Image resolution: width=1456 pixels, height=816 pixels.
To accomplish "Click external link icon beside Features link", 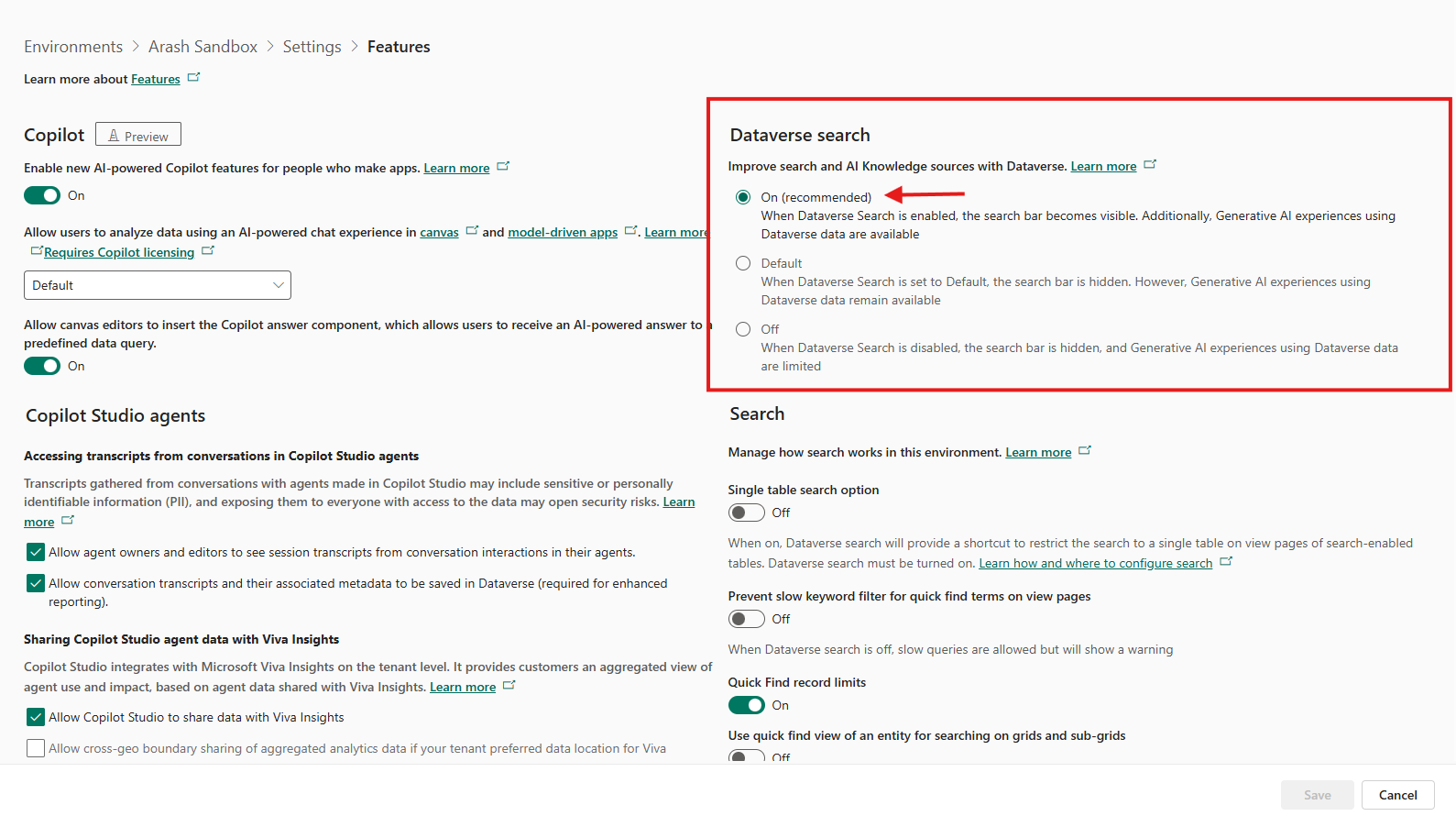I will pyautogui.click(x=193, y=78).
